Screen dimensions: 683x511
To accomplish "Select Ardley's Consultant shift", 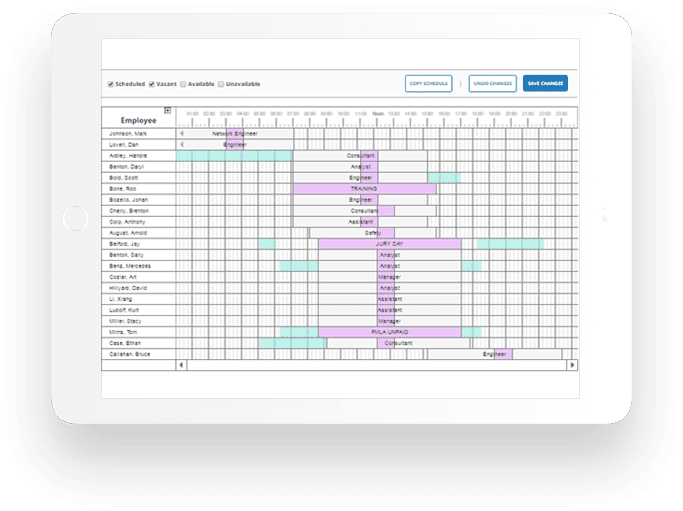I will (x=360, y=156).
